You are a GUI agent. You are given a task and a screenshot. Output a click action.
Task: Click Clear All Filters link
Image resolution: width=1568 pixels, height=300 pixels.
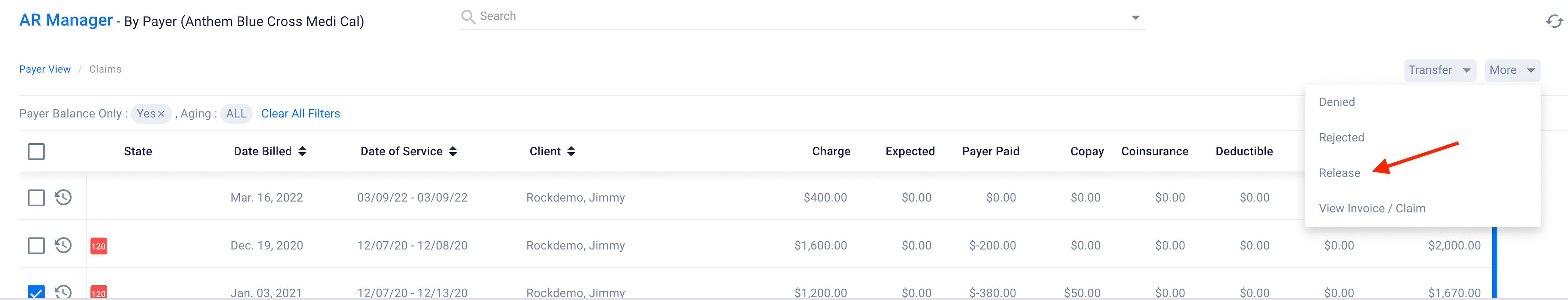click(301, 114)
